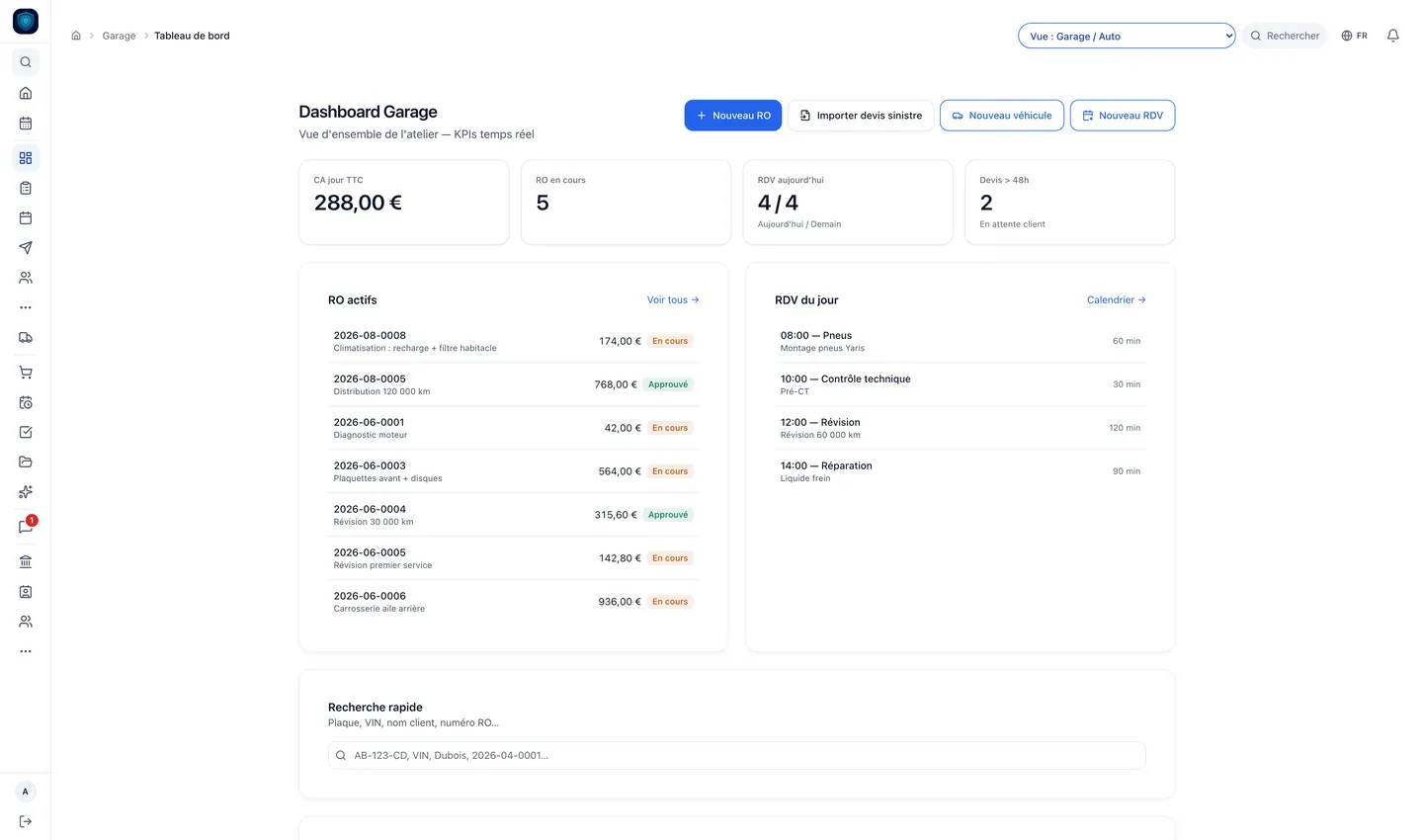Open the 14:00 — Réparation appointment
Screen dimensions: 1423x840
[x=961, y=471]
